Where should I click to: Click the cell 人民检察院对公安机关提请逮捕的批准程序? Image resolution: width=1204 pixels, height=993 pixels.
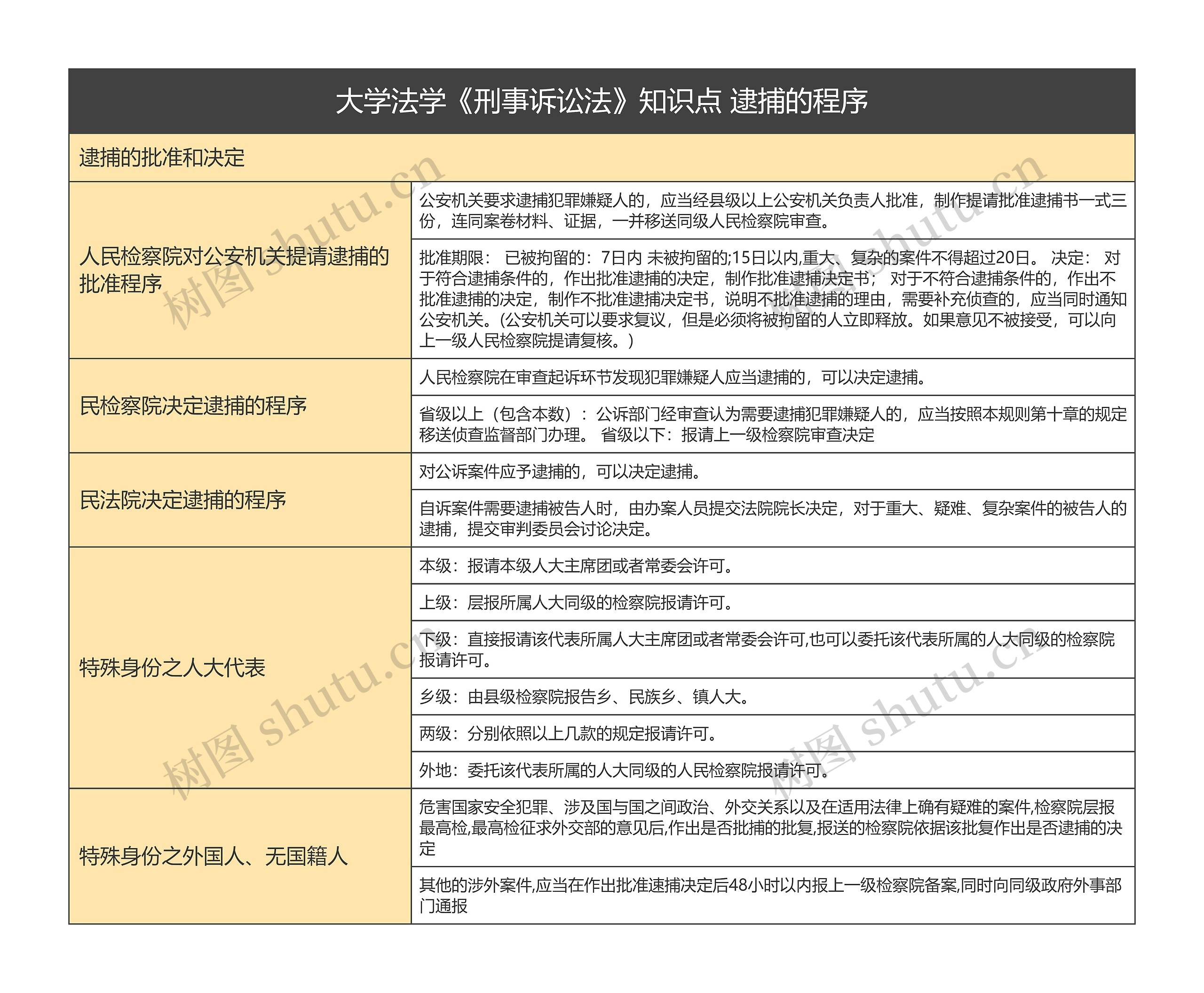click(240, 270)
